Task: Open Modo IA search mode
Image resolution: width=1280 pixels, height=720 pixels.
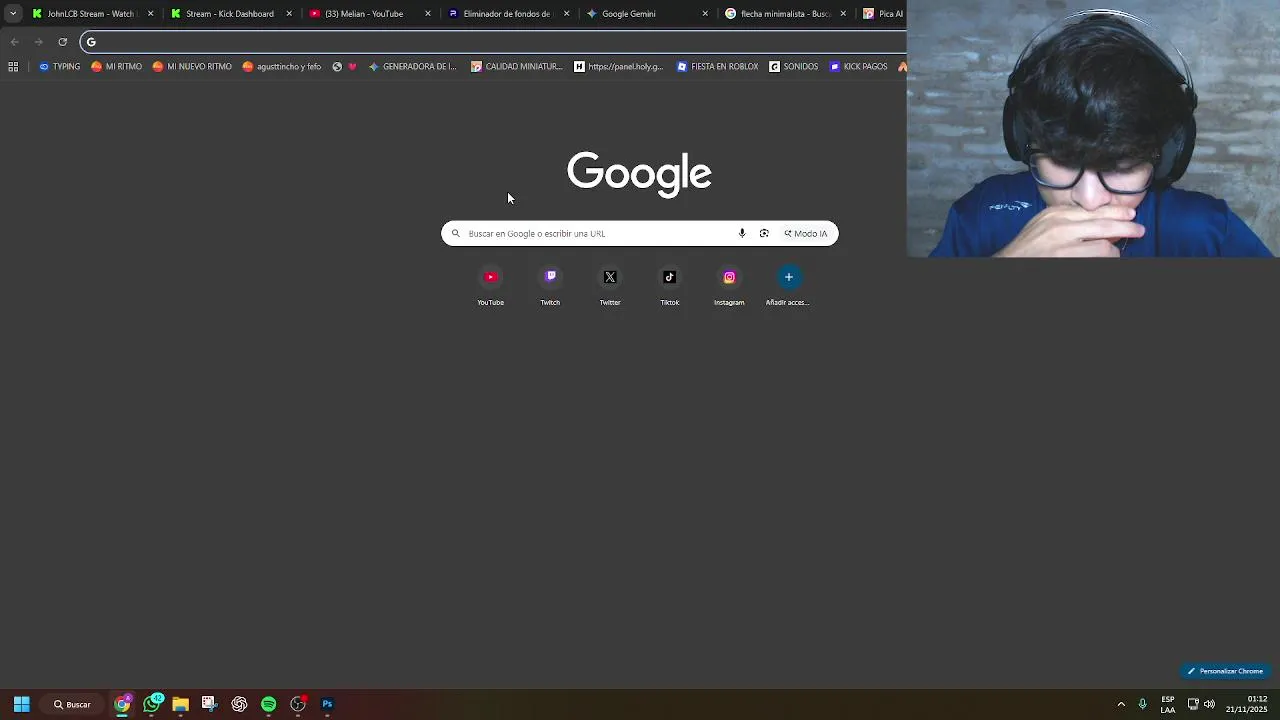Action: click(x=806, y=233)
